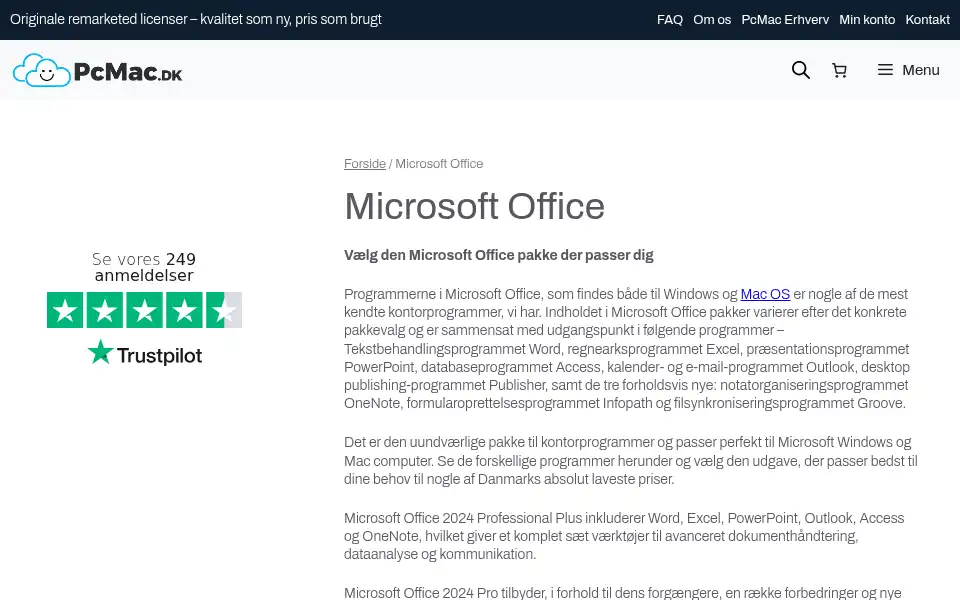Open the search magnifier icon
960x600 pixels.
coord(800,70)
